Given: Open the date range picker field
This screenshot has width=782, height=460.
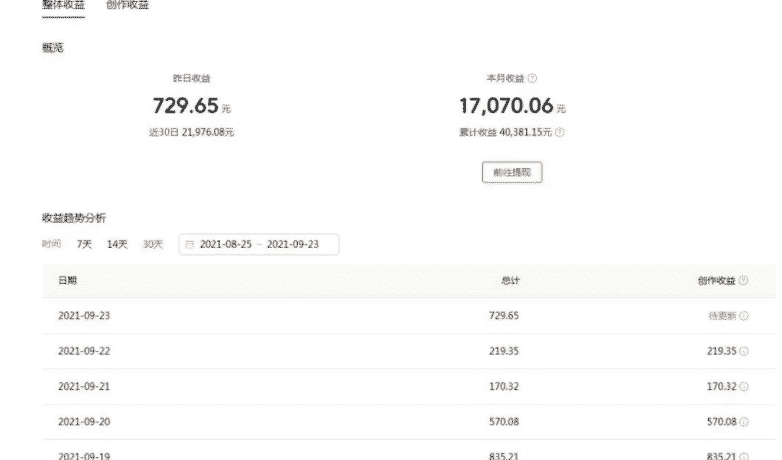Looking at the screenshot, I should coord(259,244).
